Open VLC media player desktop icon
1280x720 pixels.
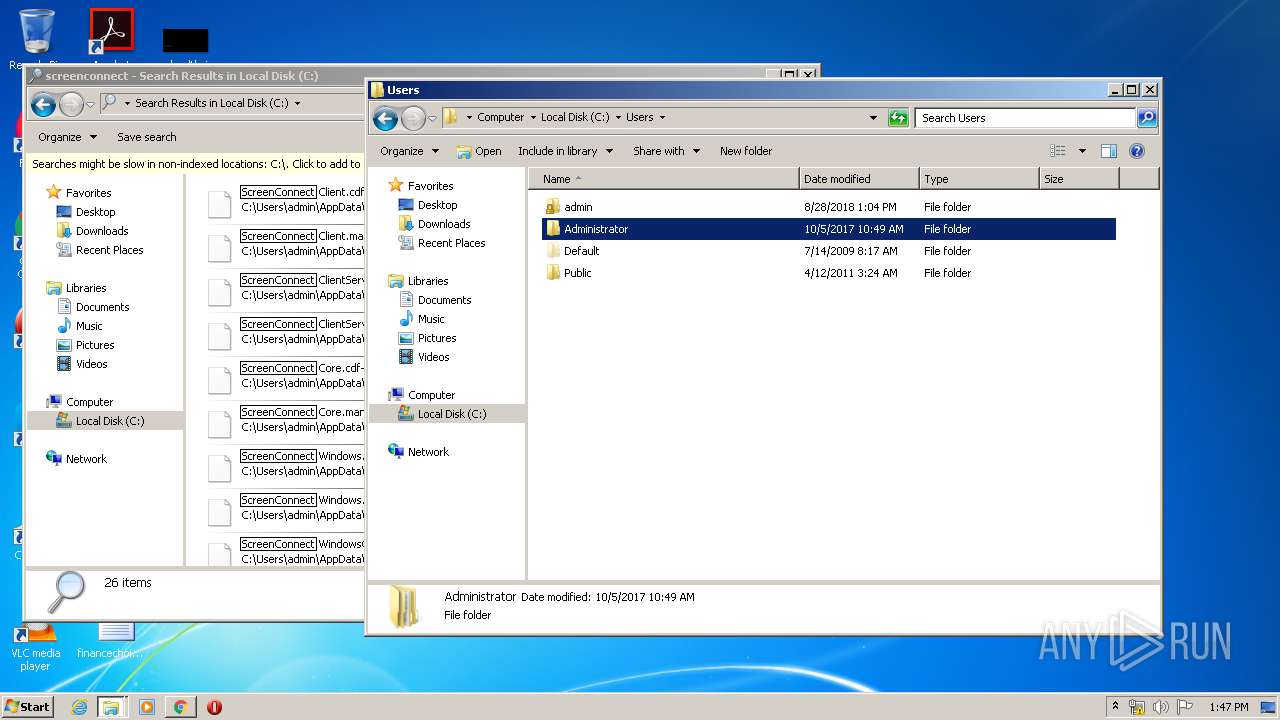click(x=36, y=647)
